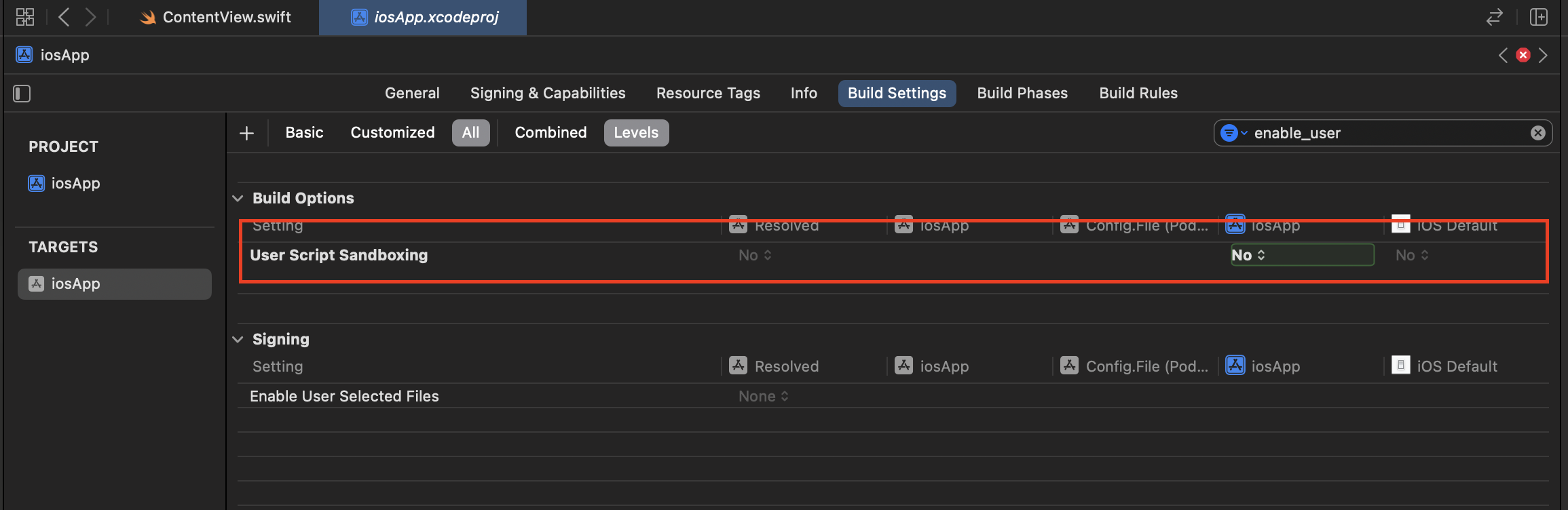
Task: Go forward with the right chevron
Action: (90, 17)
